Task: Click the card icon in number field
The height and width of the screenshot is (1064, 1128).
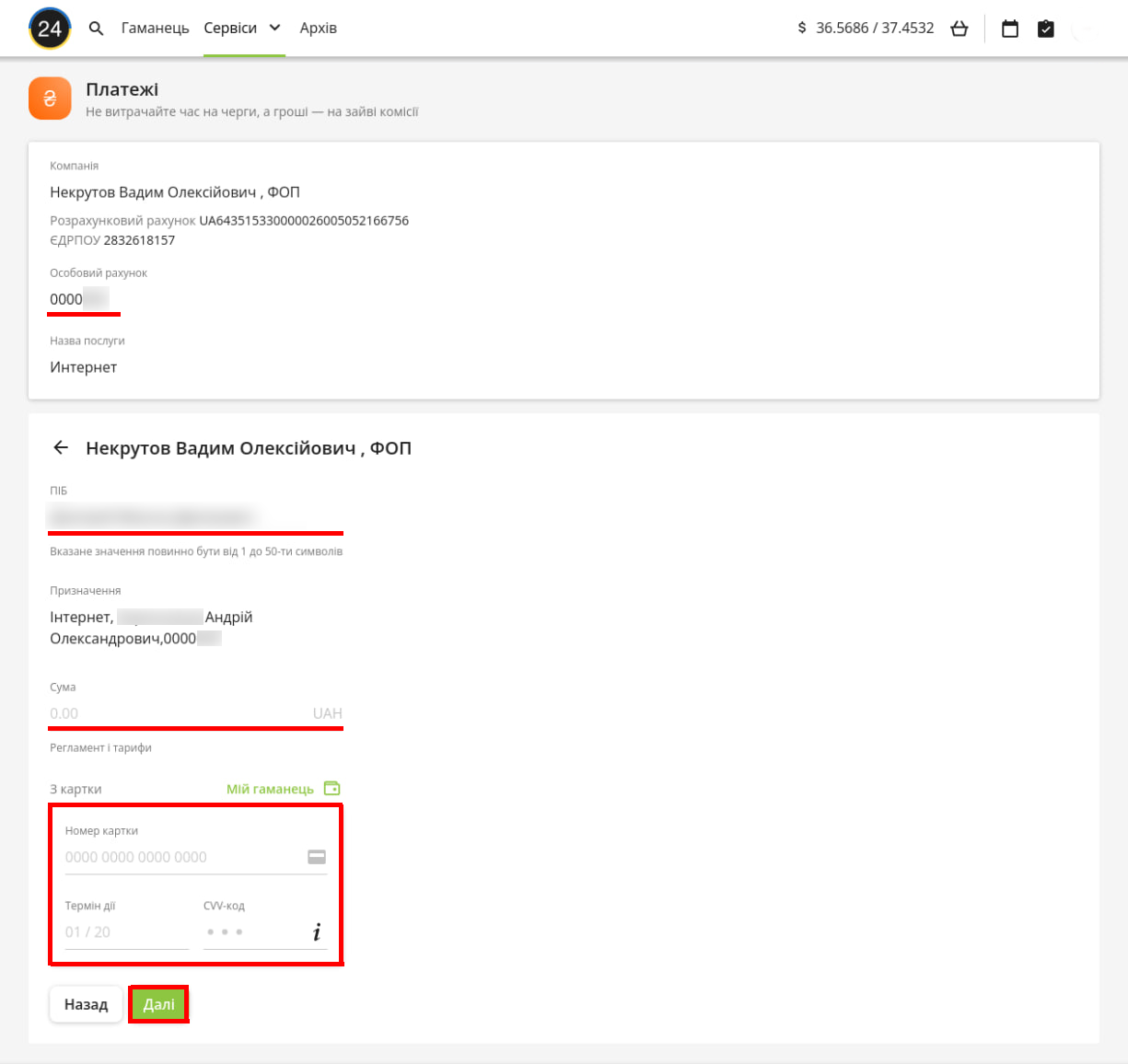Action: (x=317, y=857)
